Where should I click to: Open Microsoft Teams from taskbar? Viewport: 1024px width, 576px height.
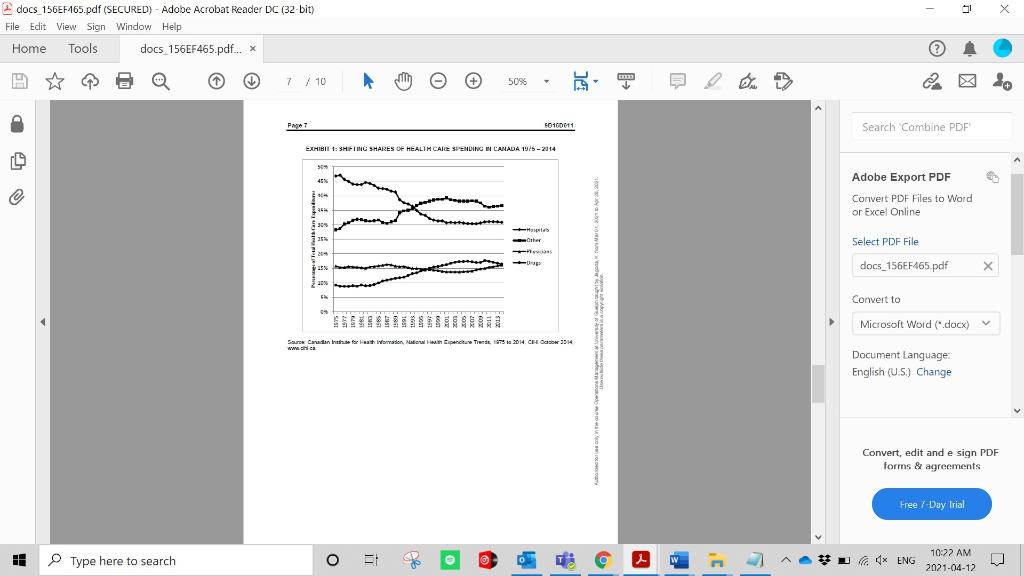pyautogui.click(x=565, y=560)
